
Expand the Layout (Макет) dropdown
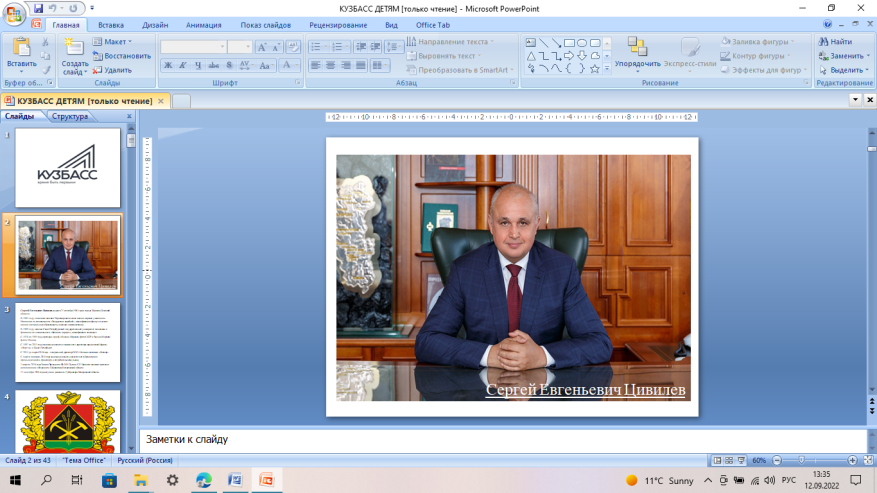coord(131,42)
